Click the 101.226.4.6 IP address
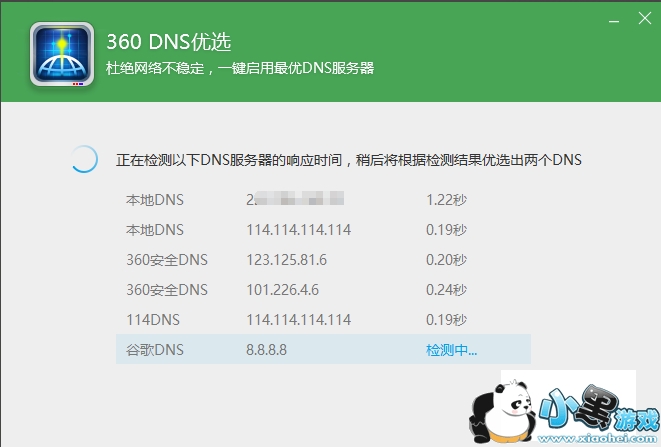This screenshot has height=447, width=661. [282, 290]
